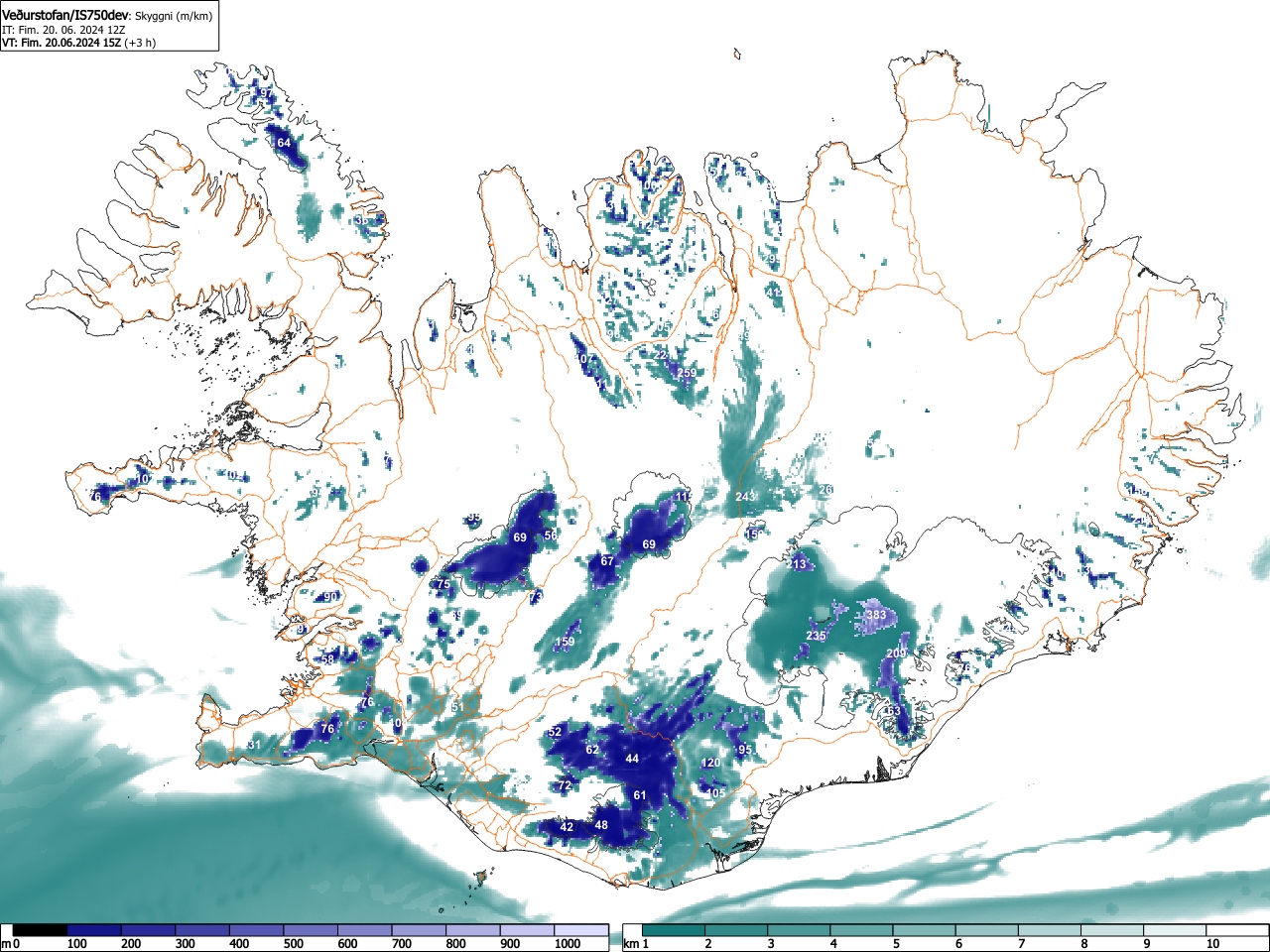Screen dimensions: 1270x952
Task: Click the "9" tick on the km legend
Action: click(x=1146, y=944)
